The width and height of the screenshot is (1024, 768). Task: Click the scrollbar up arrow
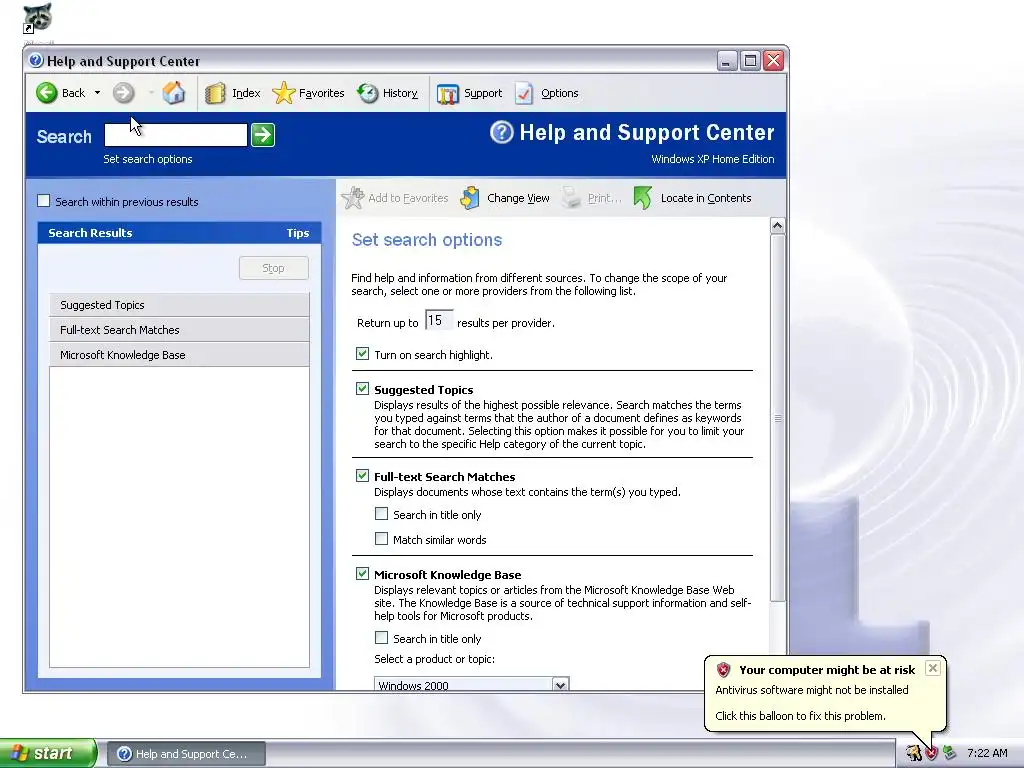pyautogui.click(x=777, y=226)
